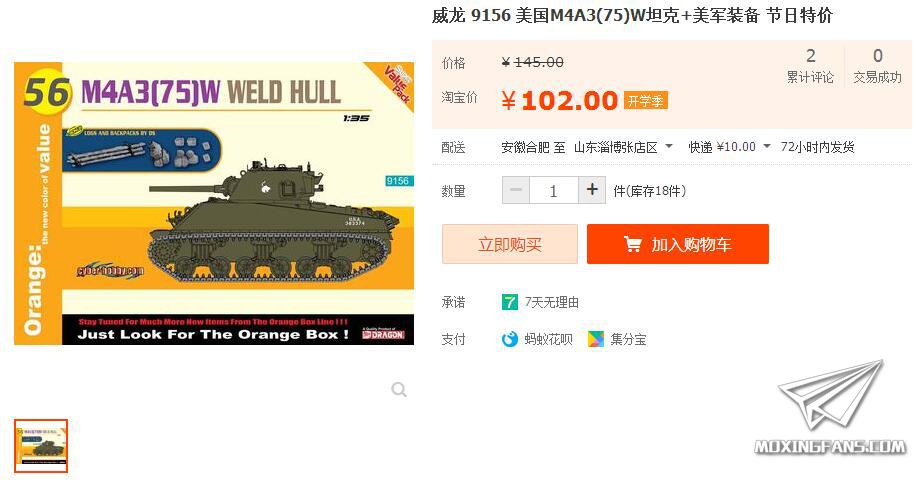Viewport: 916px width, 482px height.
Task: Click the 加入购物车 add to cart button
Action: coord(678,244)
